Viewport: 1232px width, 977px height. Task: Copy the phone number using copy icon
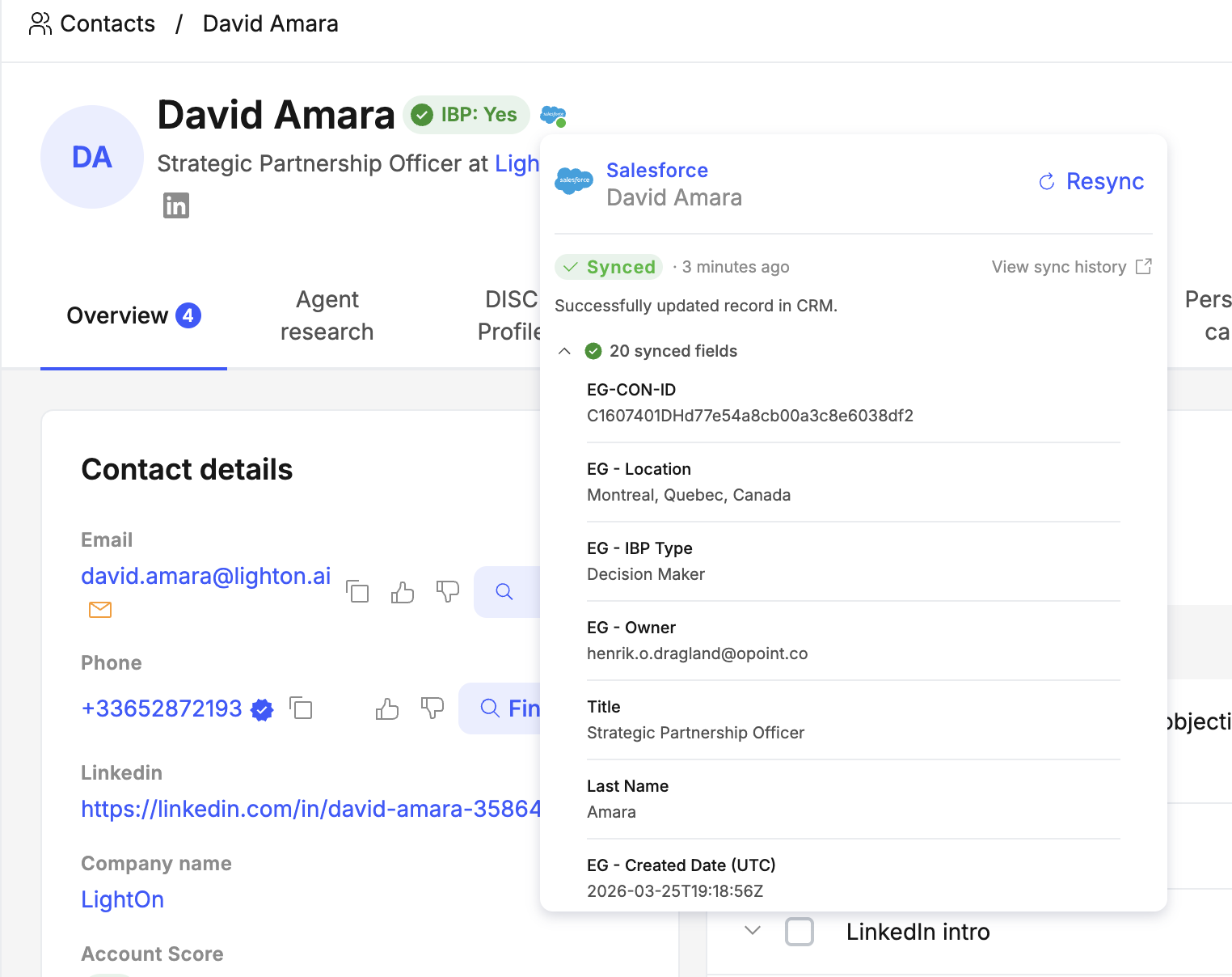[x=302, y=708]
